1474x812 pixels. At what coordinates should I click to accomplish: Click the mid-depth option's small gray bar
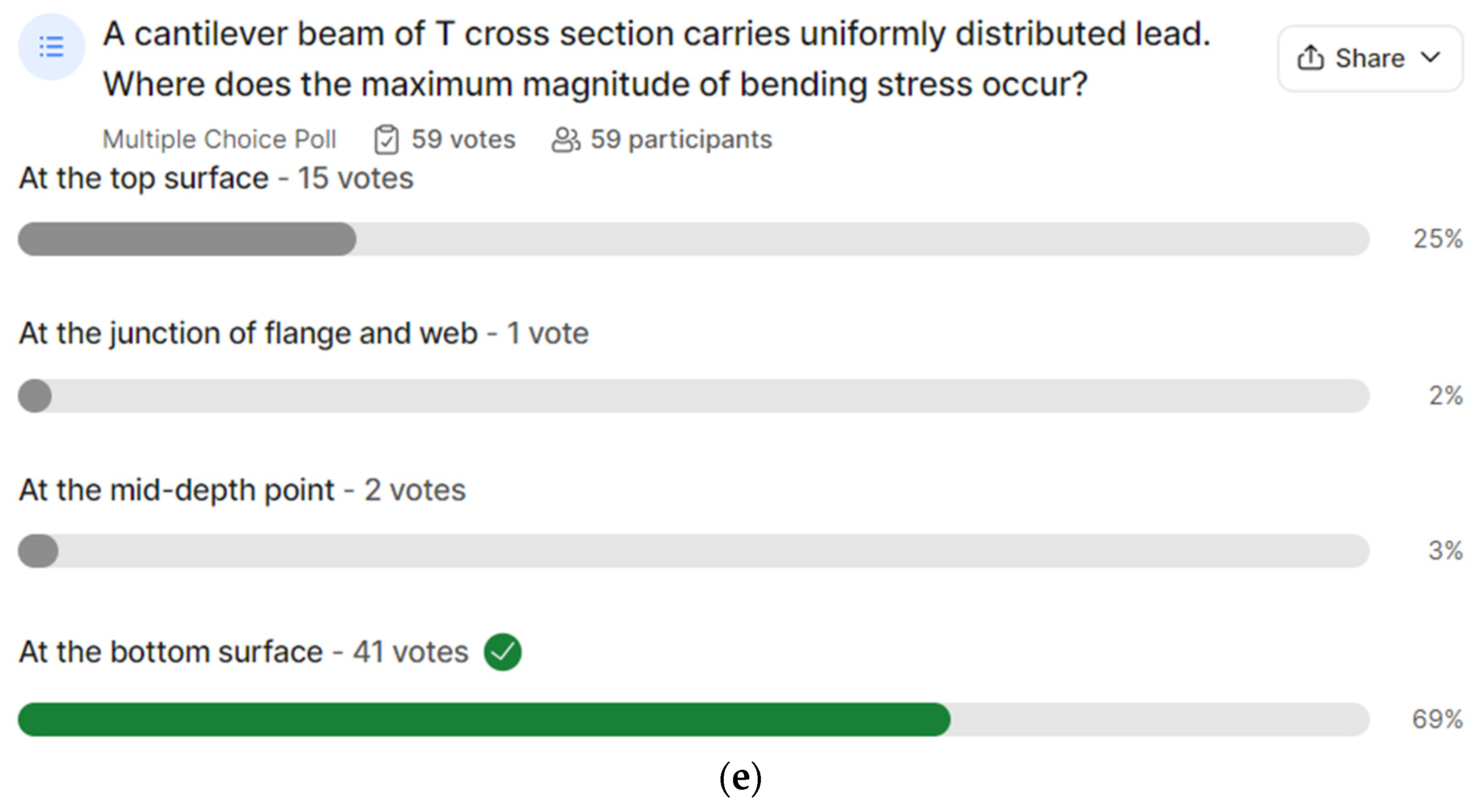[x=38, y=551]
